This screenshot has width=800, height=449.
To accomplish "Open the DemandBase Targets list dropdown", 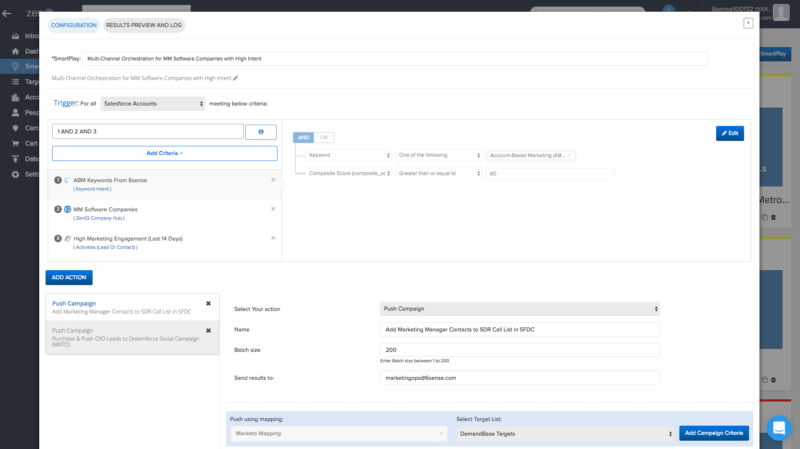I will pos(565,434).
